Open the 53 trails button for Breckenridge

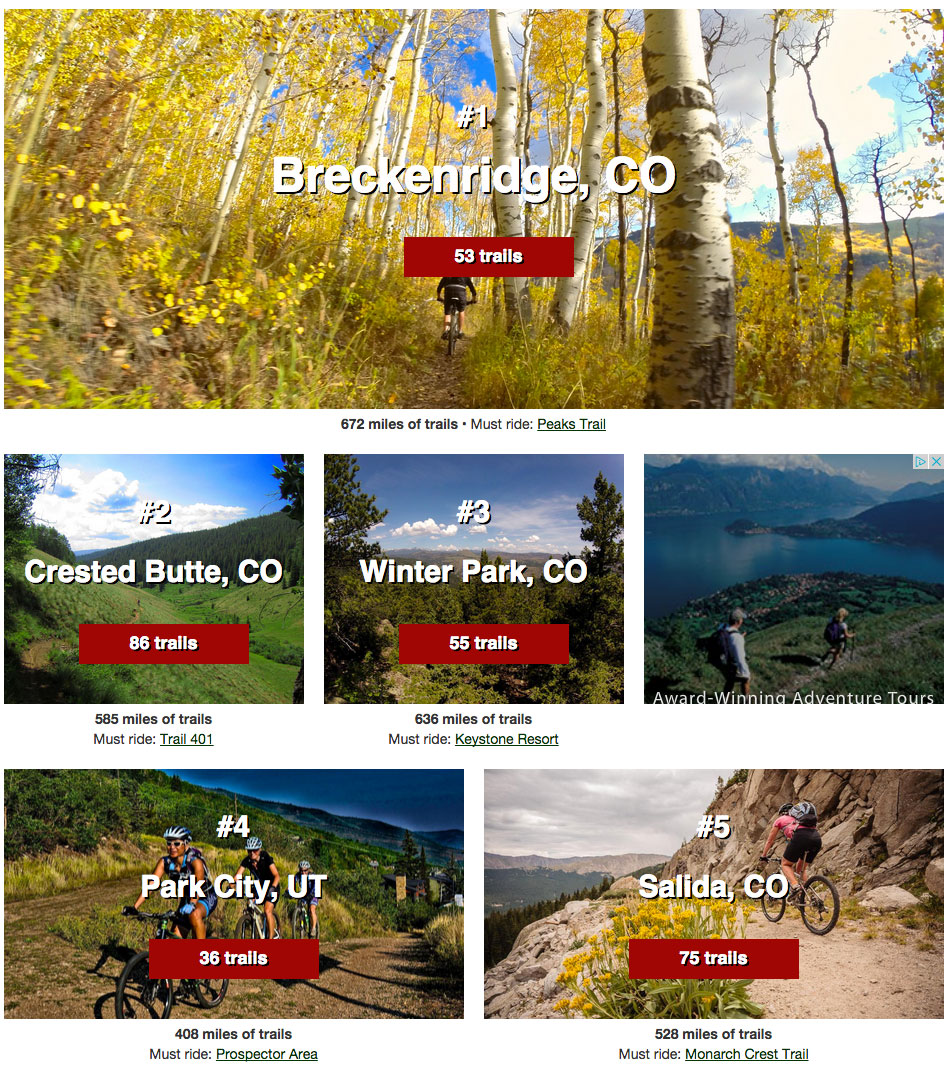coord(488,256)
